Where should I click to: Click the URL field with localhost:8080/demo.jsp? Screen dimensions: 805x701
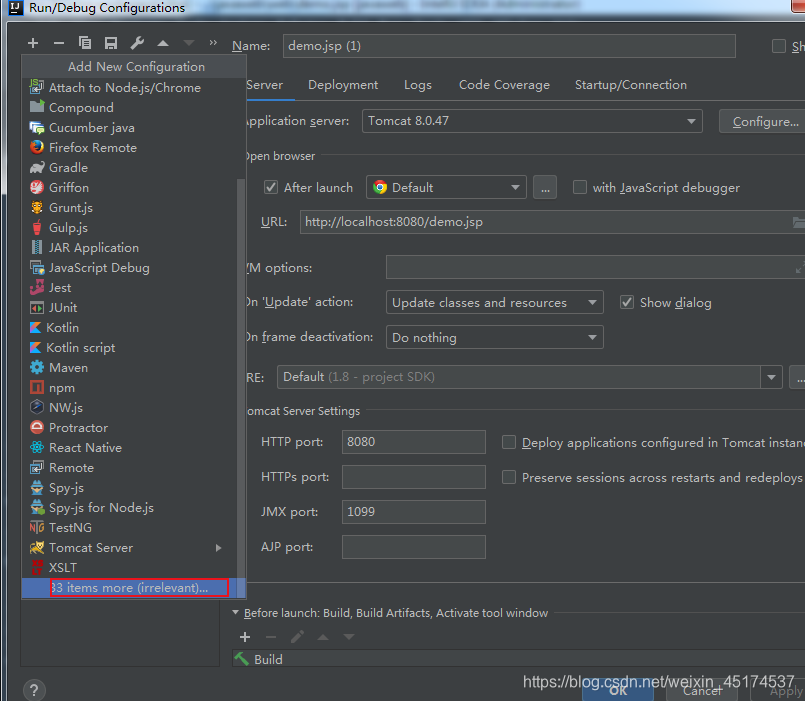click(552, 222)
